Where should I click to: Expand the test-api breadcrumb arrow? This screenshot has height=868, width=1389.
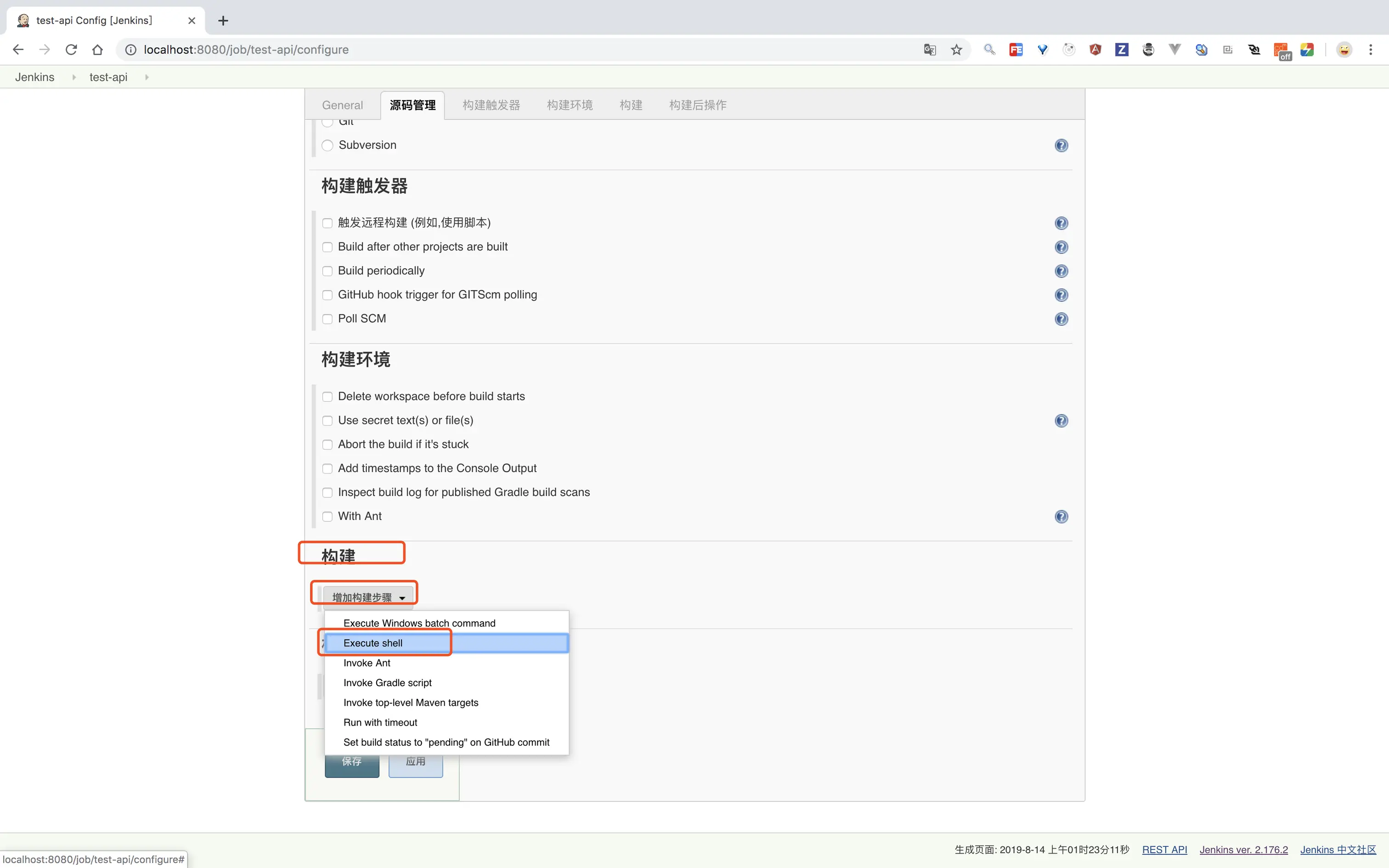[x=147, y=77]
